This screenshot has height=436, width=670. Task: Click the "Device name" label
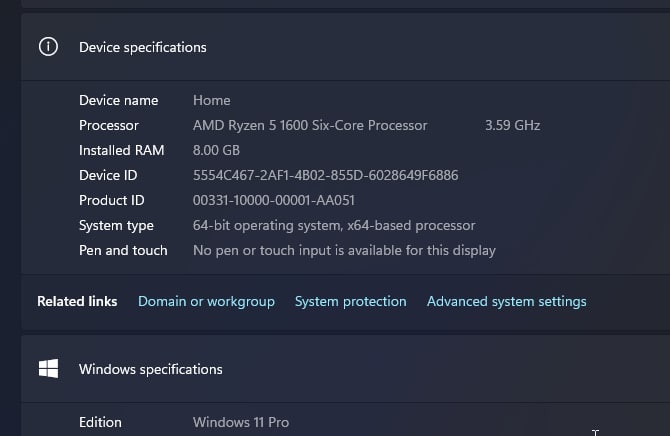point(119,100)
